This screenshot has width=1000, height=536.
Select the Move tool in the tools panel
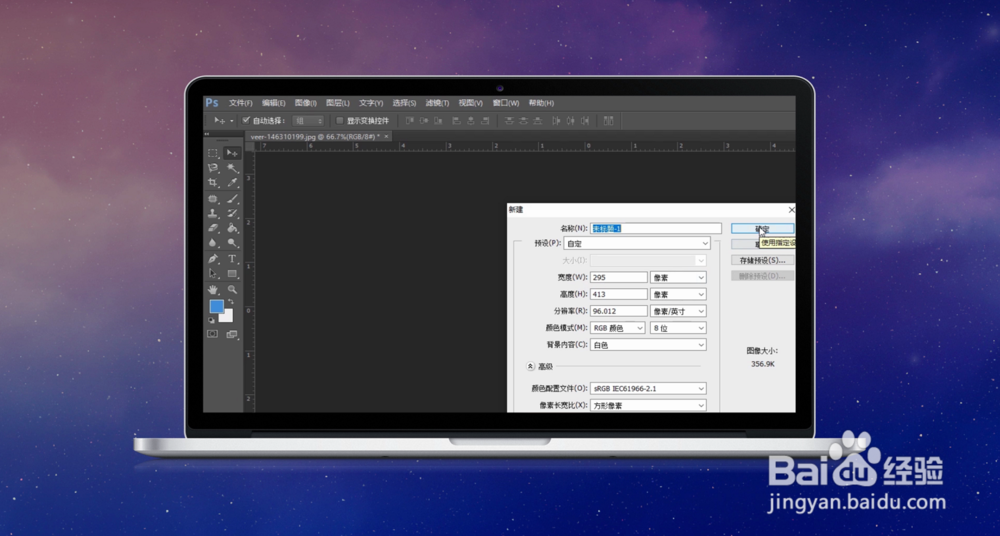pos(232,153)
